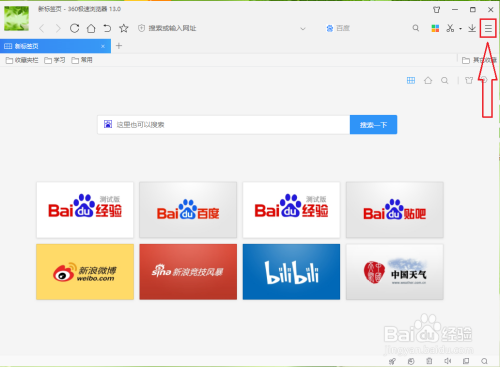
Task: Restore closed tab with the undo icon
Action: coord(107,28)
